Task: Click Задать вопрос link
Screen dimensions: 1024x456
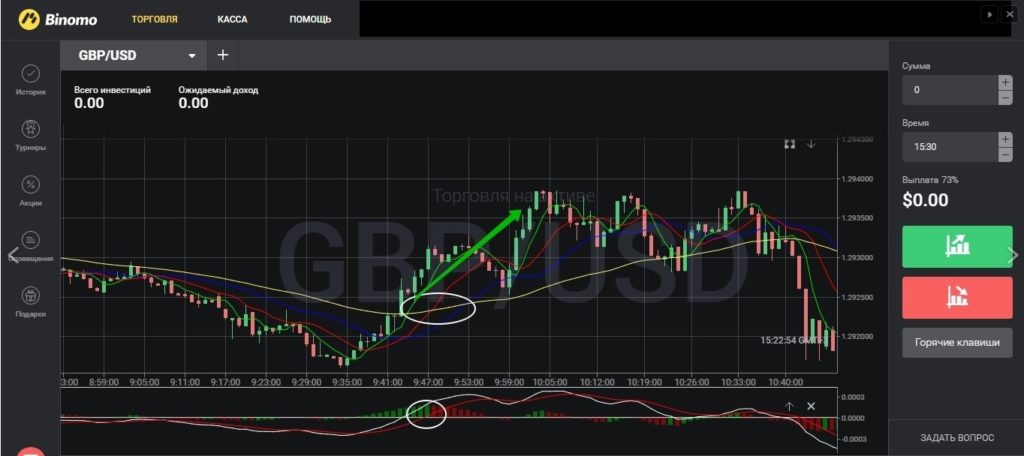Action: (x=957, y=438)
